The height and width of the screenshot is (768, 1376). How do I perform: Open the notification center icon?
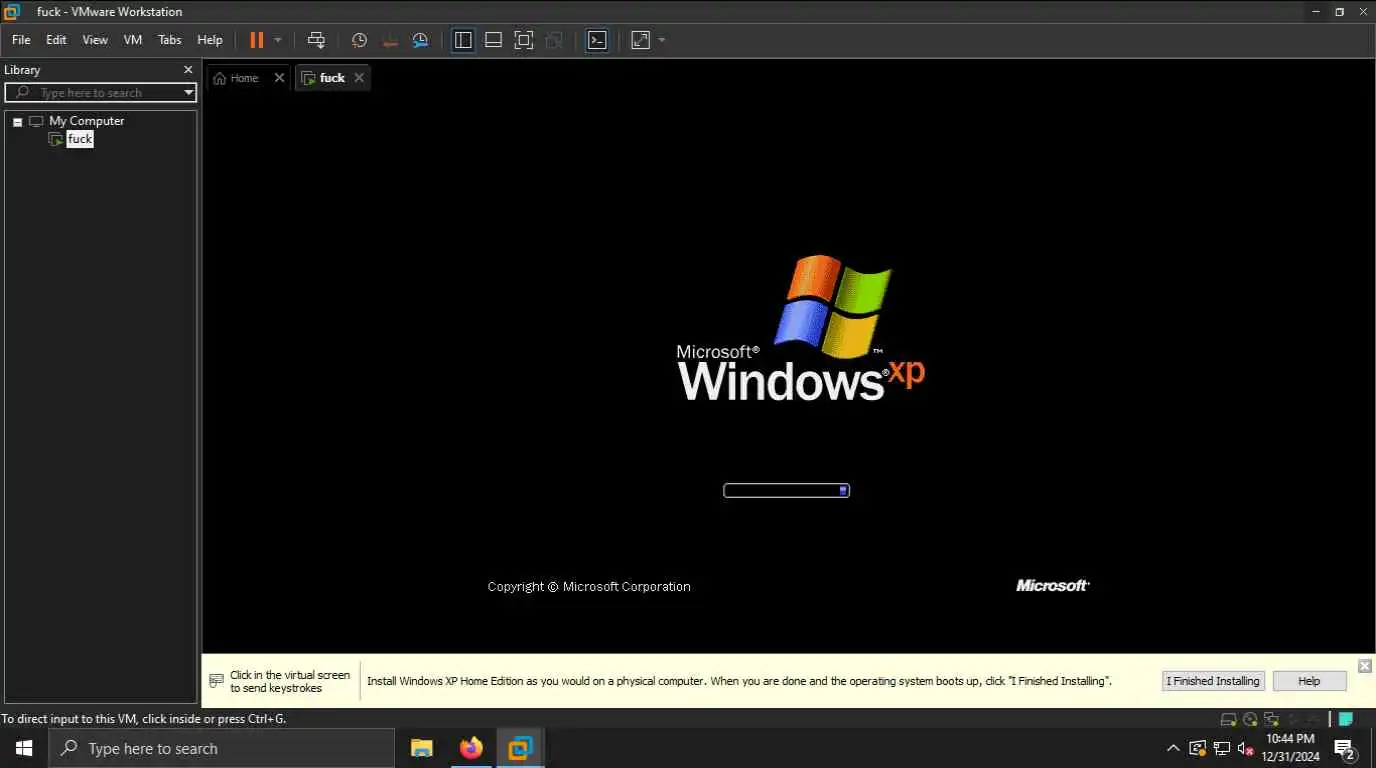tap(1346, 748)
